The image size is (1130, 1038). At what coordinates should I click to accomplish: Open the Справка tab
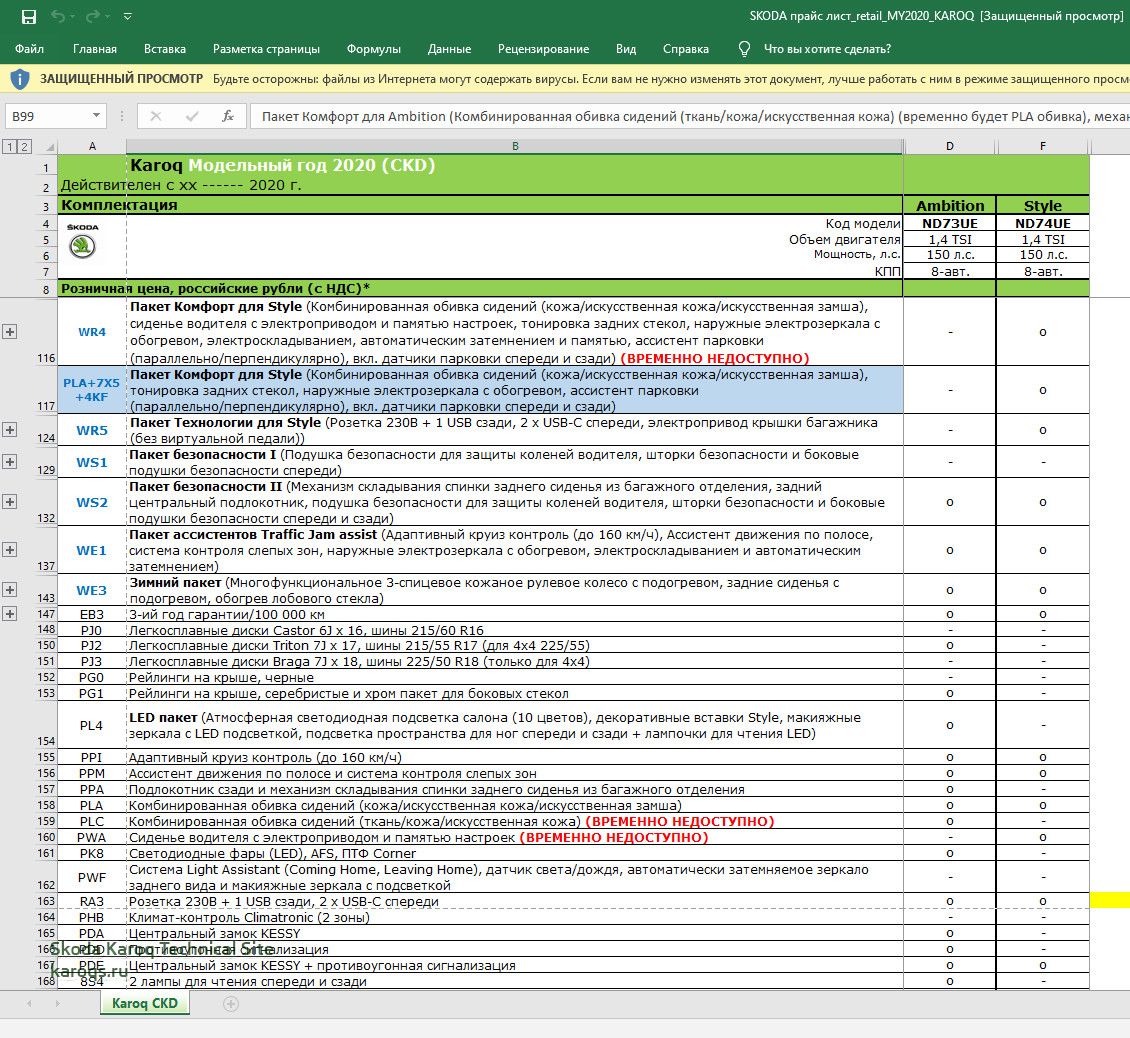(x=685, y=49)
